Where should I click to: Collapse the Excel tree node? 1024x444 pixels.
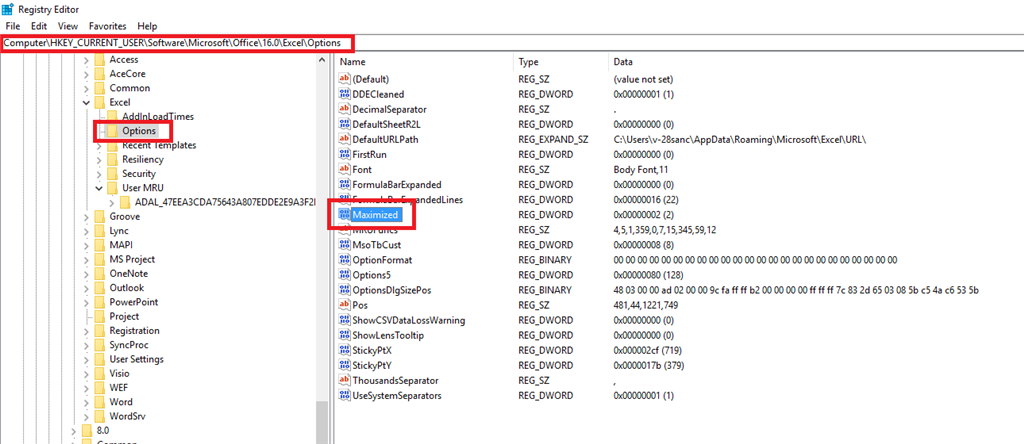tap(86, 103)
